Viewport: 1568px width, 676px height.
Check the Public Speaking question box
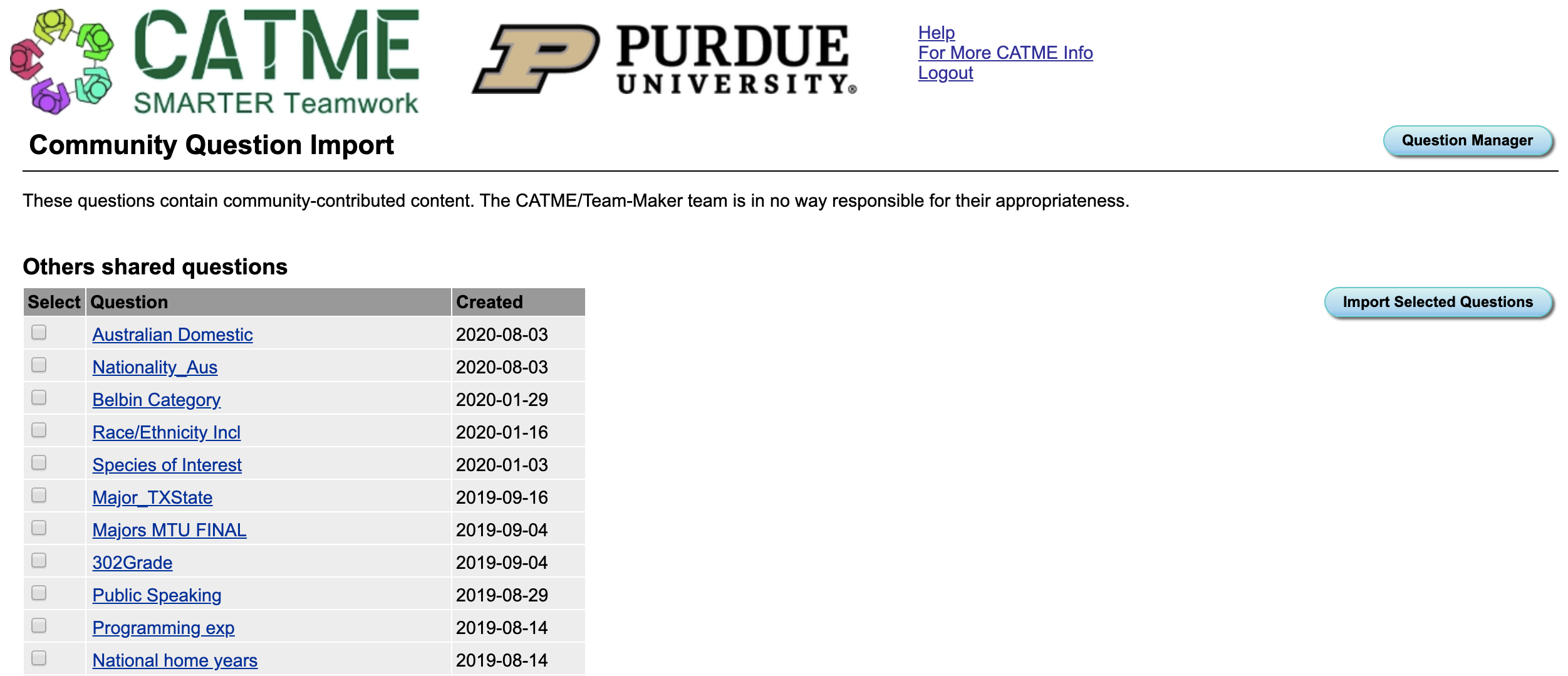39,593
